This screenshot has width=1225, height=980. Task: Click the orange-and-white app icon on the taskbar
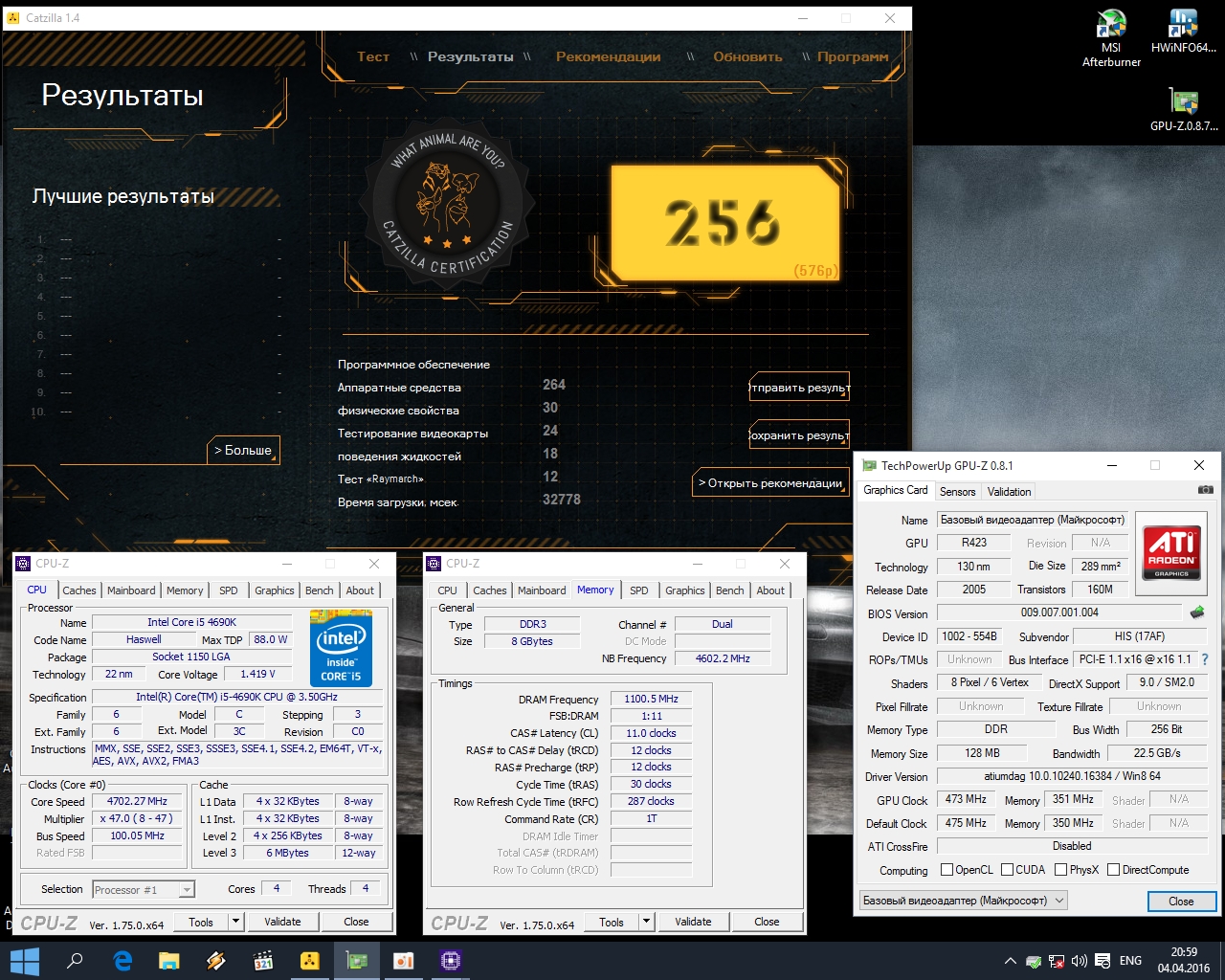coord(404,961)
